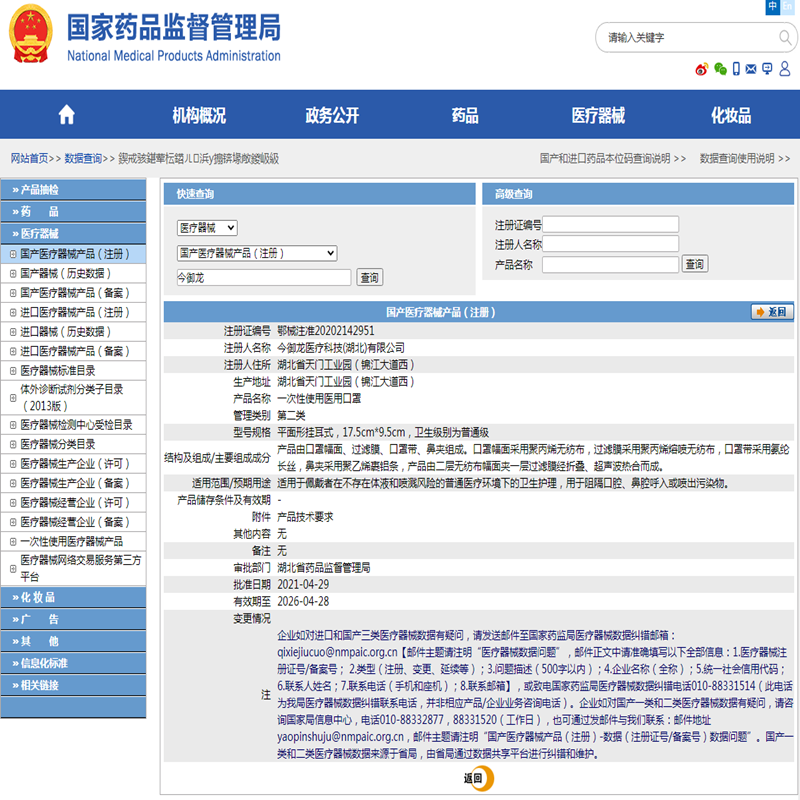The width and height of the screenshot is (800, 800).
Task: Expand 国产器械（历史数据） tree icon
Action: [x=13, y=273]
